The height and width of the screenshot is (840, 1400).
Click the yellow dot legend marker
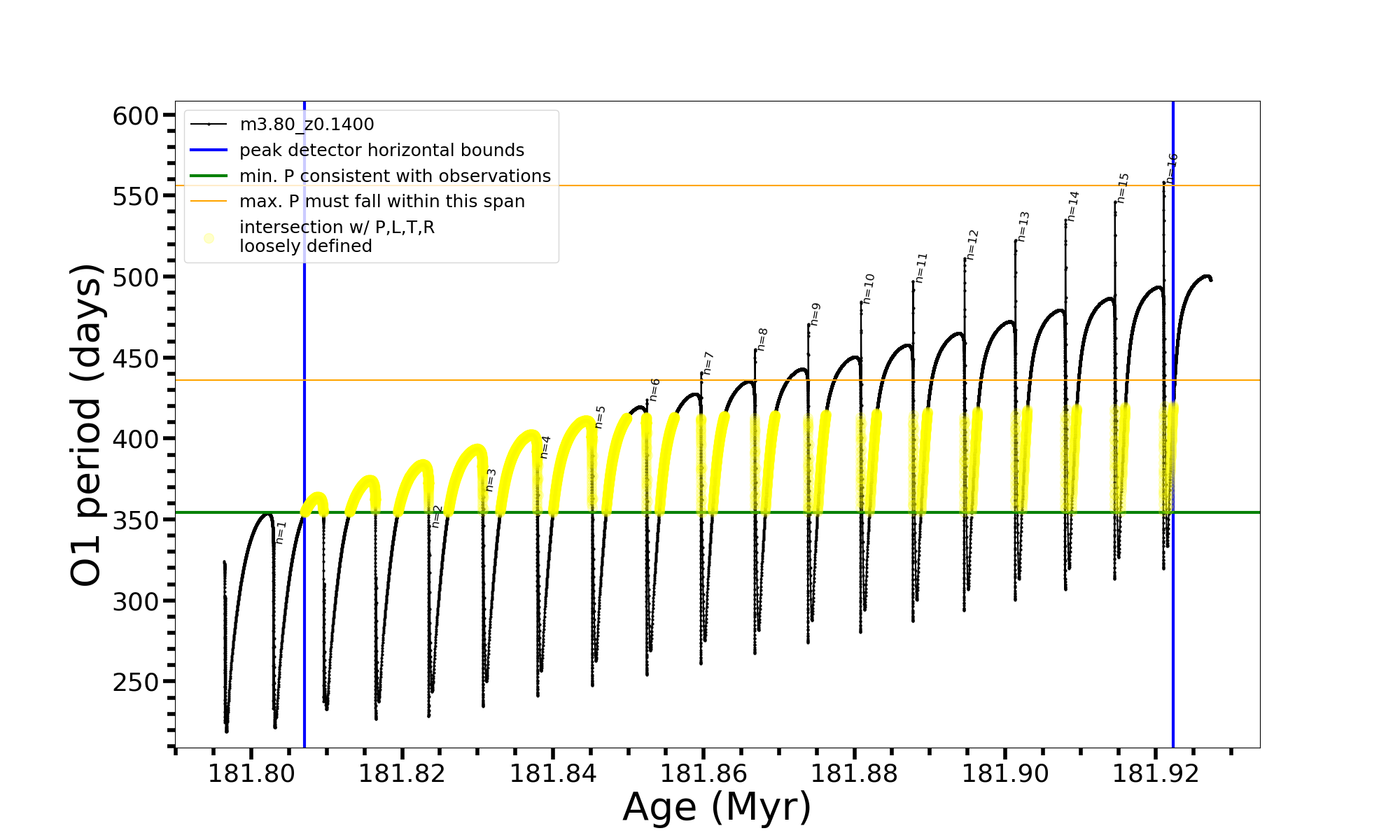tap(209, 239)
